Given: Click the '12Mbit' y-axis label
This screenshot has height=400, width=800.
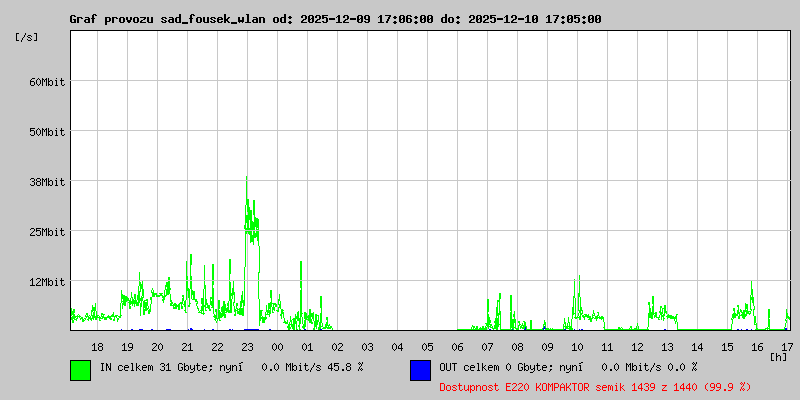Looking at the screenshot, I should [47, 282].
